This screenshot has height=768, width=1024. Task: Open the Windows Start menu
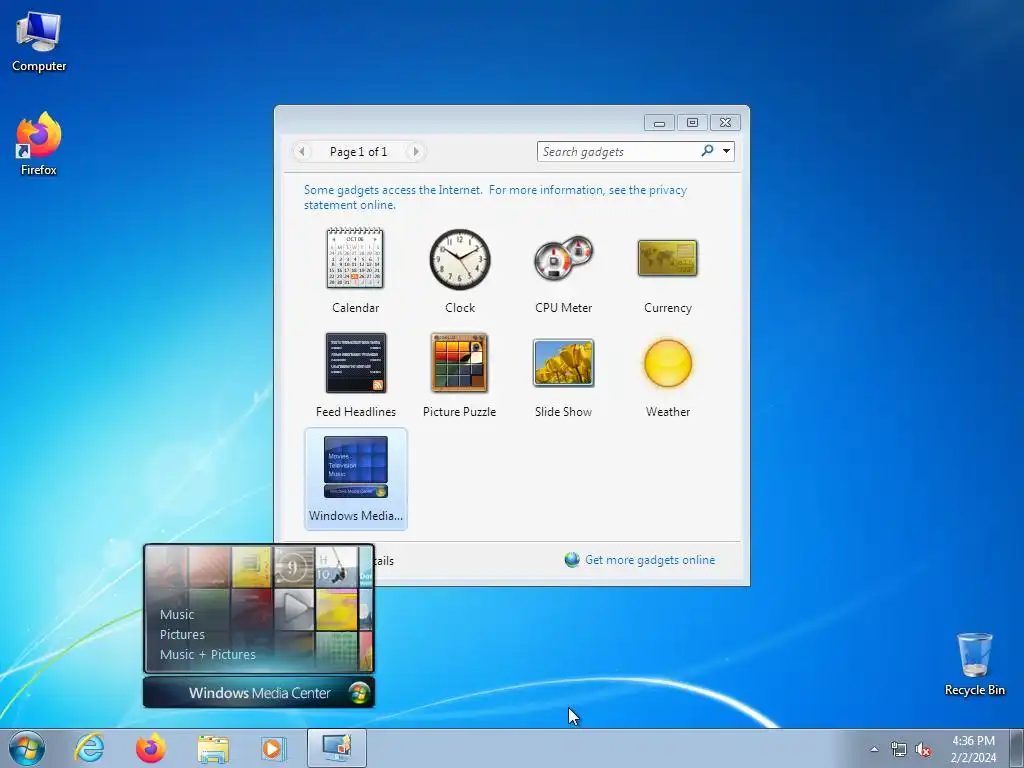point(27,748)
